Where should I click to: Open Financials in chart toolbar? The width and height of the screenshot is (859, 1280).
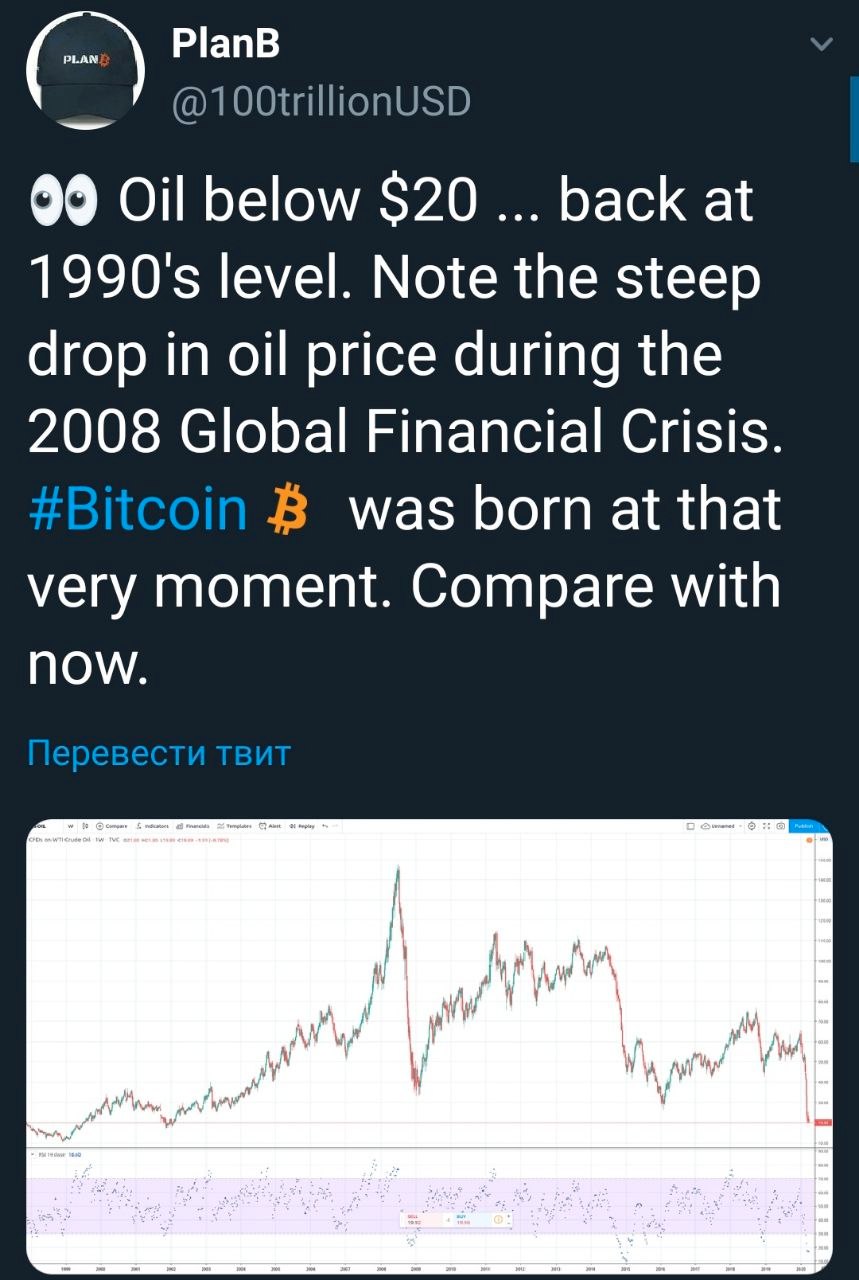click(x=192, y=826)
